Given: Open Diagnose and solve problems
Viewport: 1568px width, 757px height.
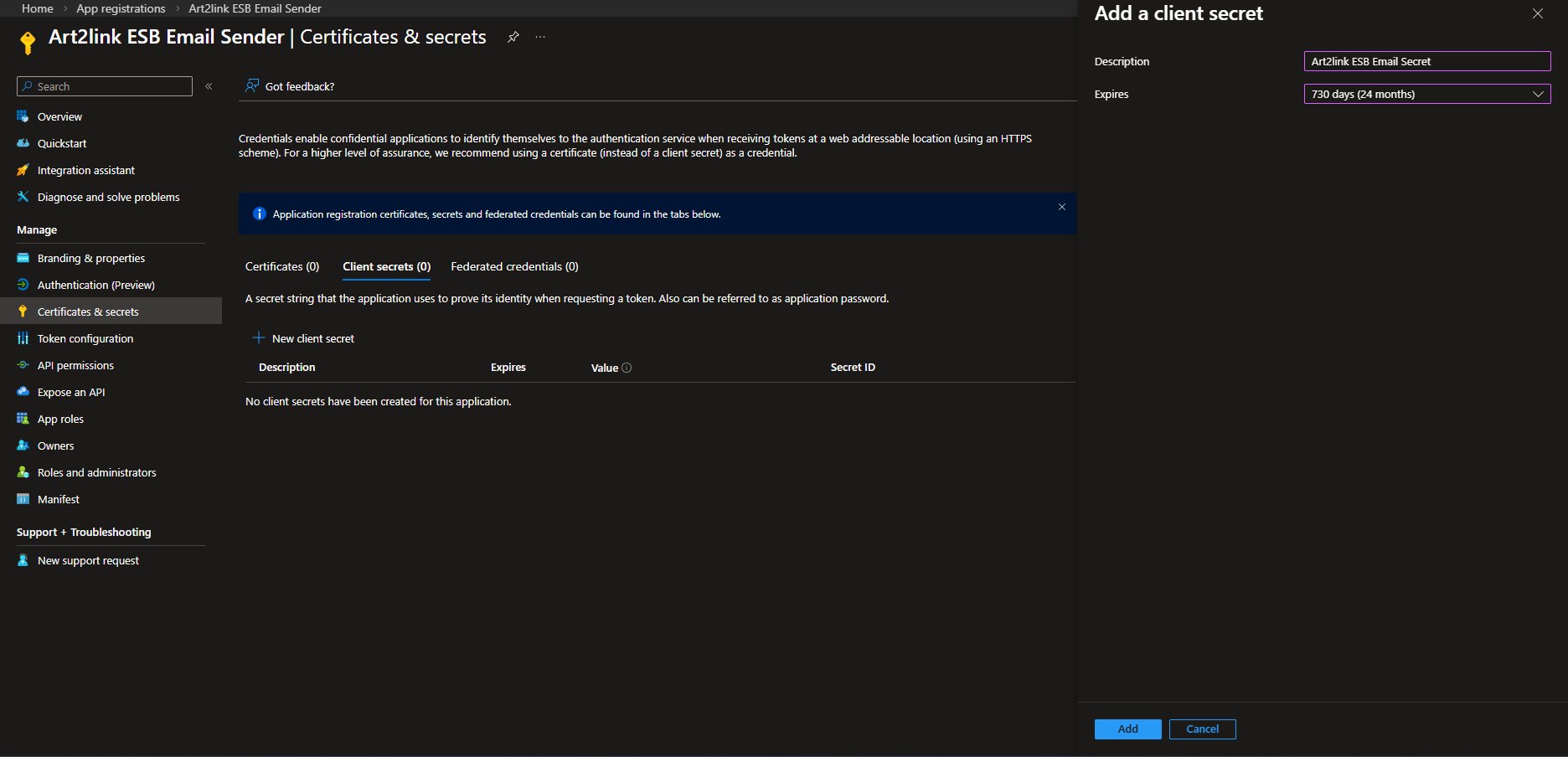Looking at the screenshot, I should [111, 197].
